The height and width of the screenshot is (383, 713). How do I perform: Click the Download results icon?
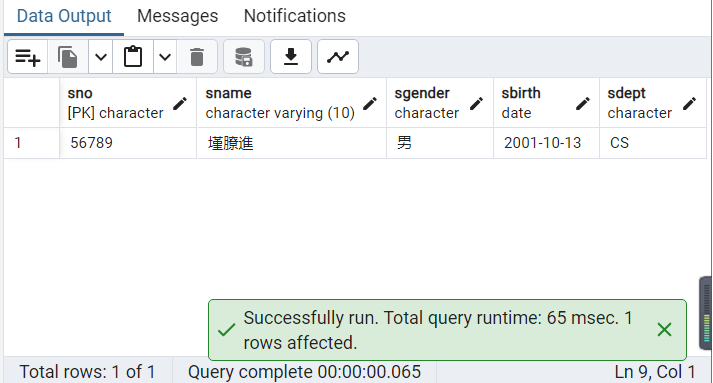point(291,57)
